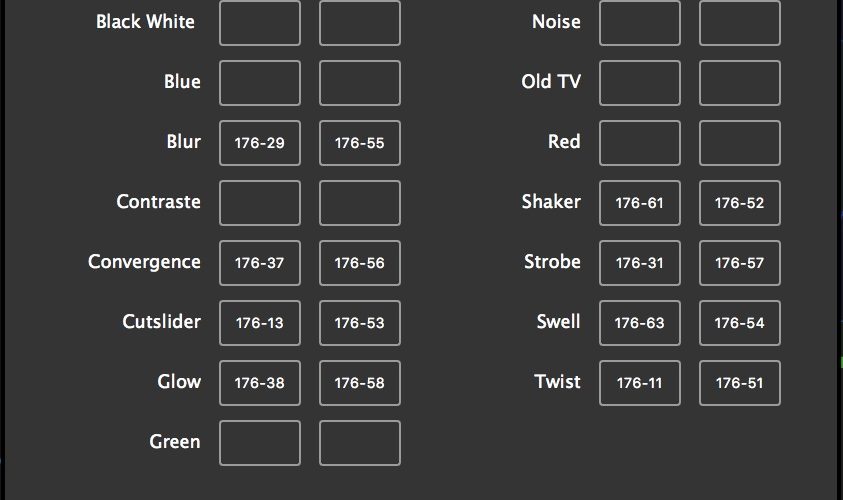Click the Convergence field showing 176-37
The width and height of the screenshot is (843, 500).
coord(260,263)
